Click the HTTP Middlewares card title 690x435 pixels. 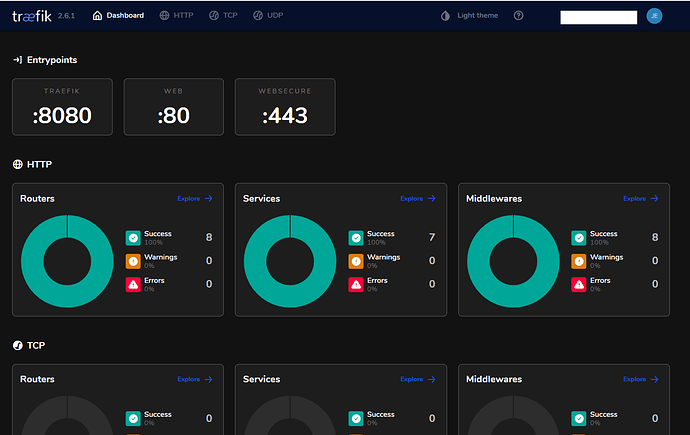pyautogui.click(x=494, y=198)
